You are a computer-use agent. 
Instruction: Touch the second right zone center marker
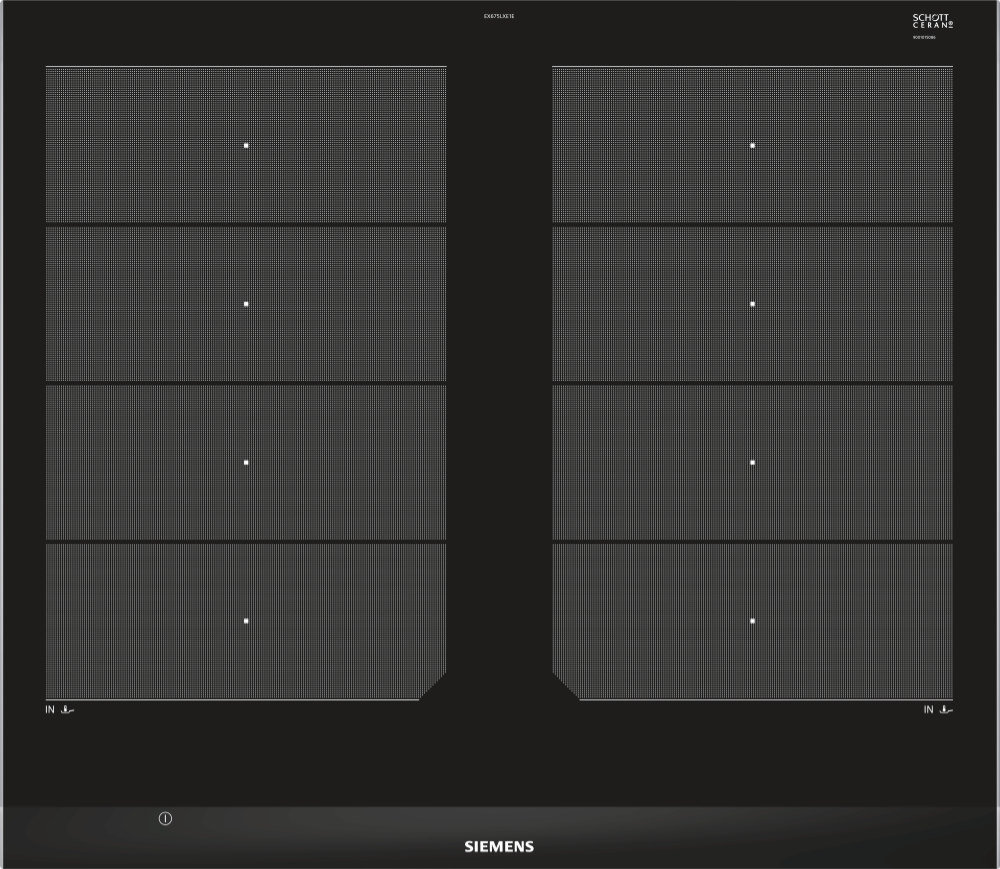(x=753, y=304)
